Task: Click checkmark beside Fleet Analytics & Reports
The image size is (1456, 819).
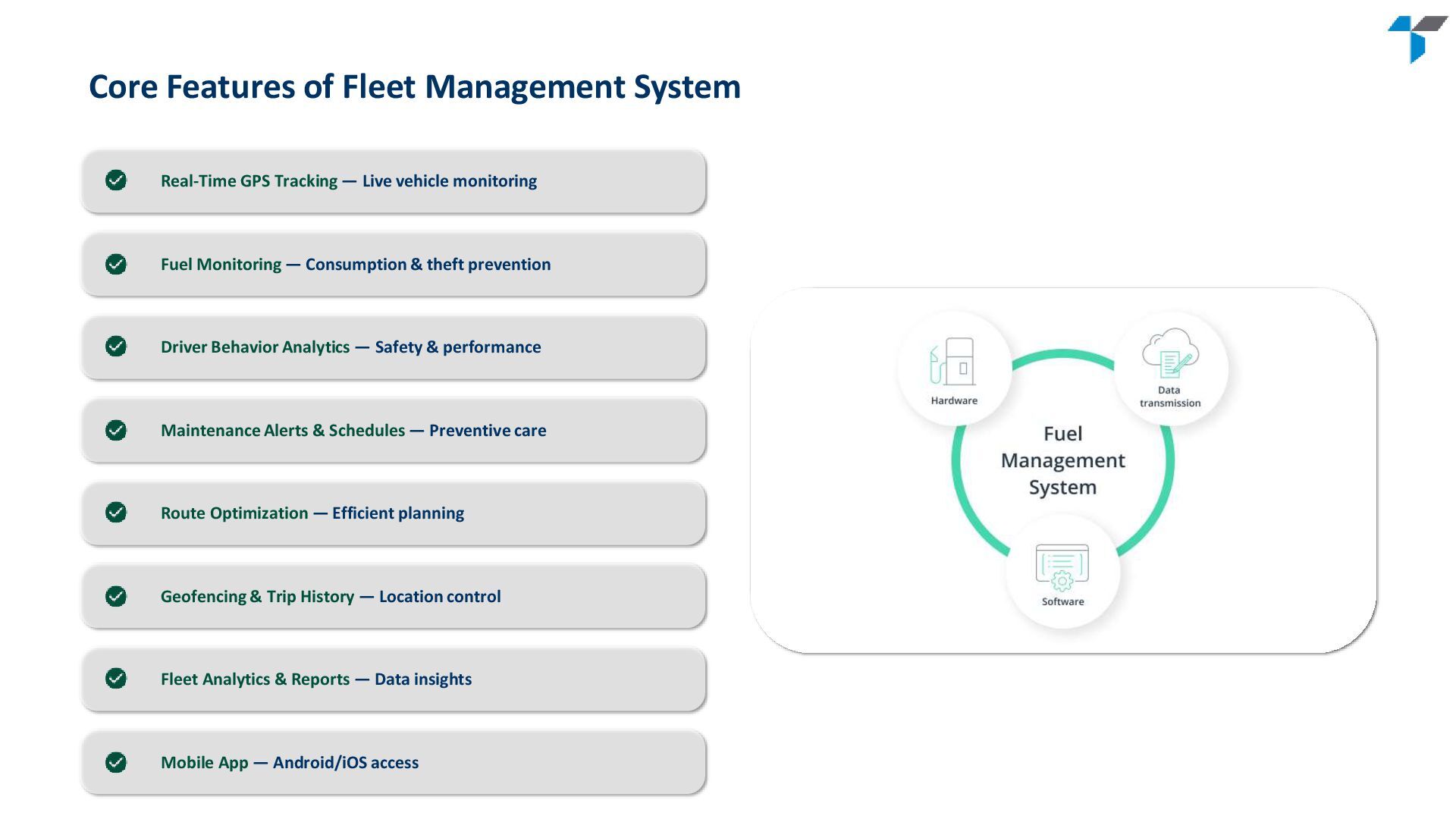Action: tap(116, 679)
